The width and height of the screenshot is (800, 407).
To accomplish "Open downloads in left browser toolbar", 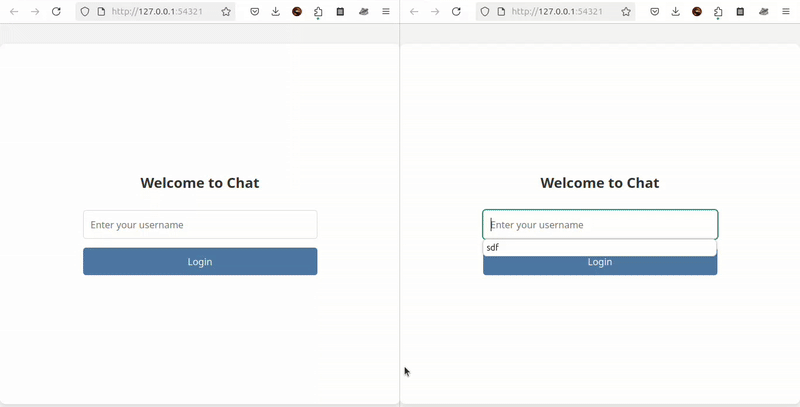I will [276, 11].
